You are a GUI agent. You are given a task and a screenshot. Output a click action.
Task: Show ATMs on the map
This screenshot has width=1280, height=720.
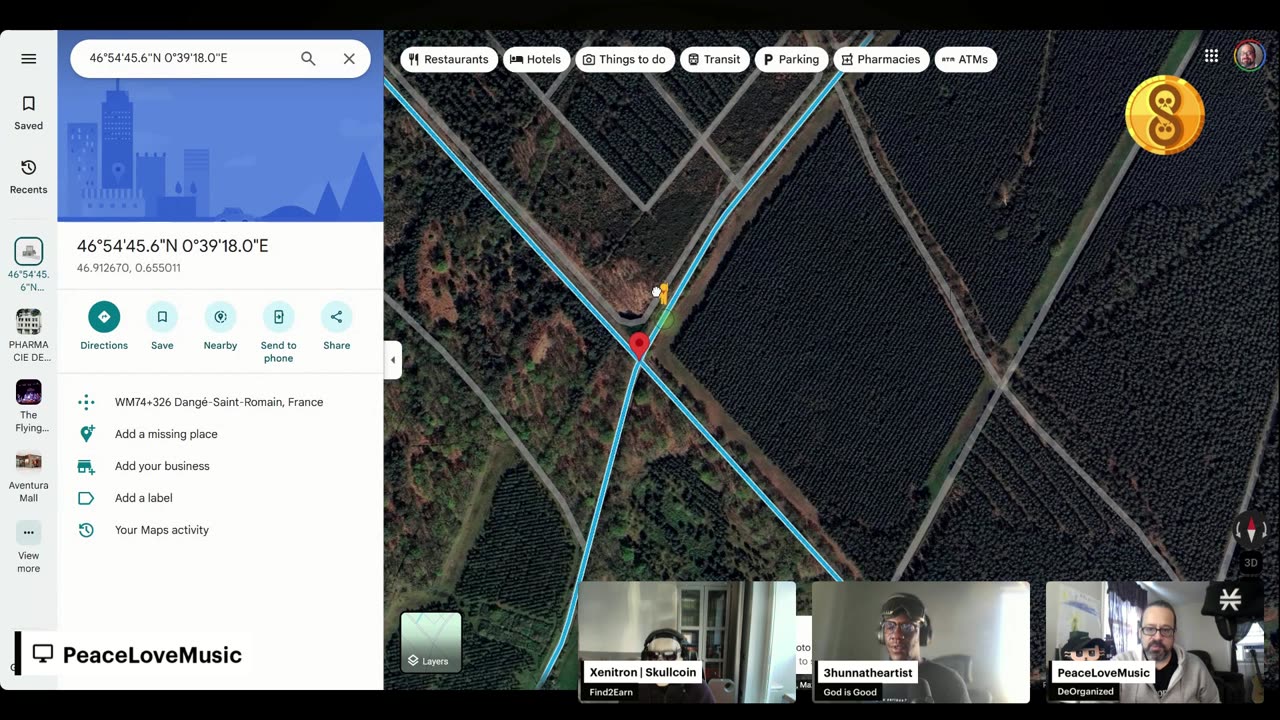point(965,59)
